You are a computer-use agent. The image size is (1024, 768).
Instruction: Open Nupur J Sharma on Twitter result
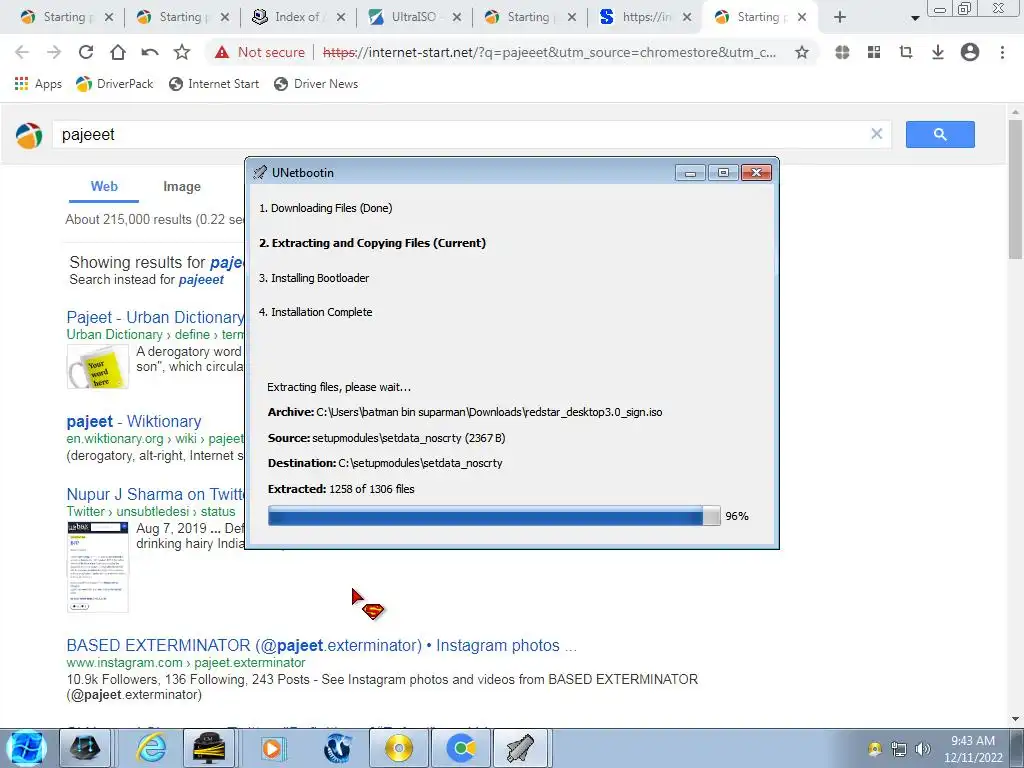(x=155, y=494)
